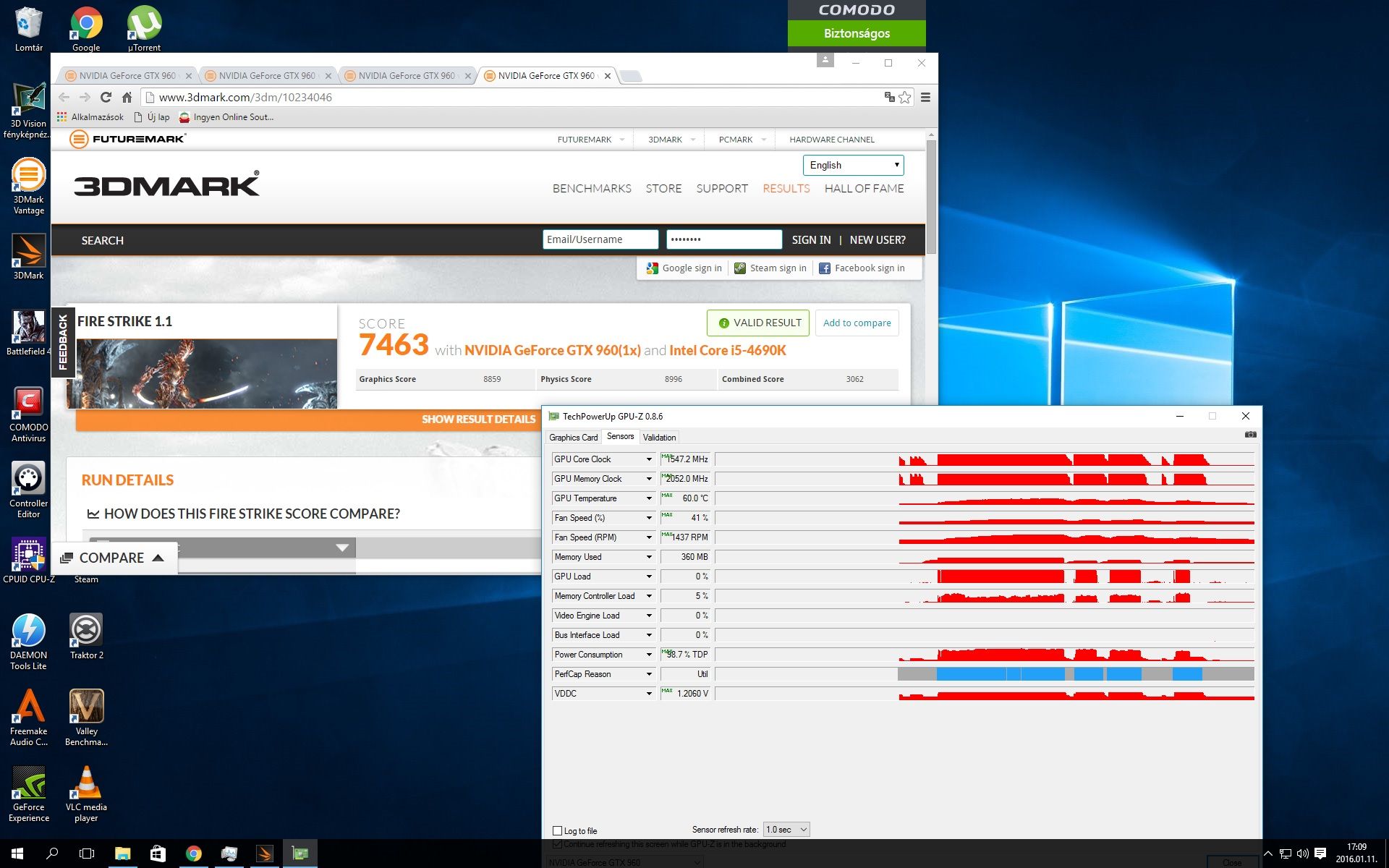The height and width of the screenshot is (868, 1389).
Task: Open Battlefield 4 desktop icon
Action: click(x=29, y=333)
